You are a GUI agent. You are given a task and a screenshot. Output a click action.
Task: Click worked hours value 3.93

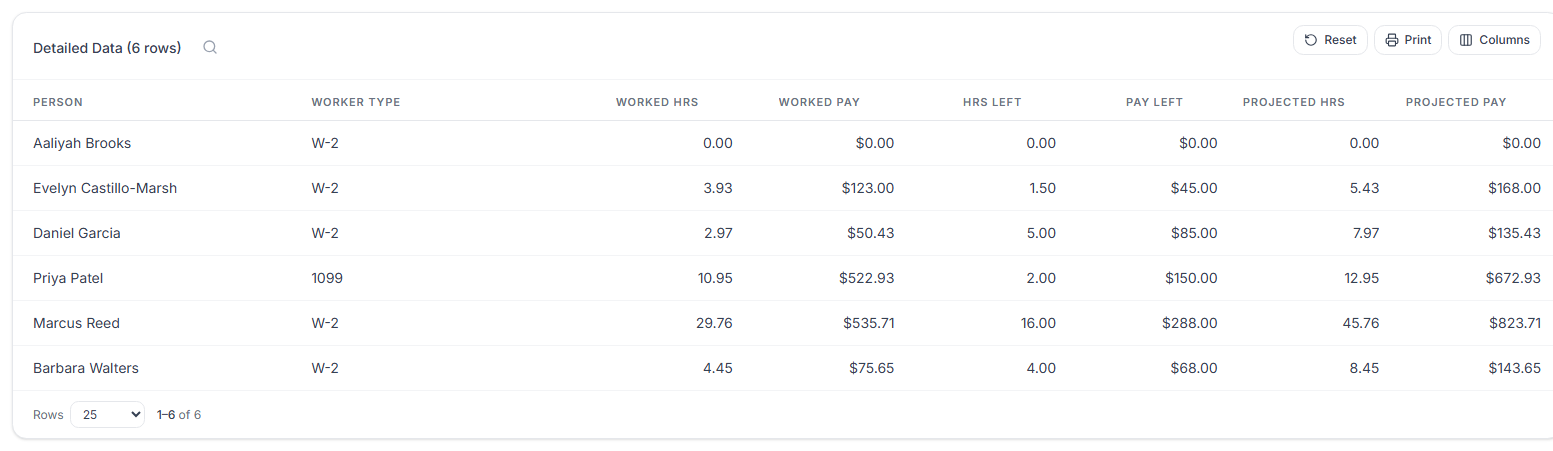pos(717,188)
